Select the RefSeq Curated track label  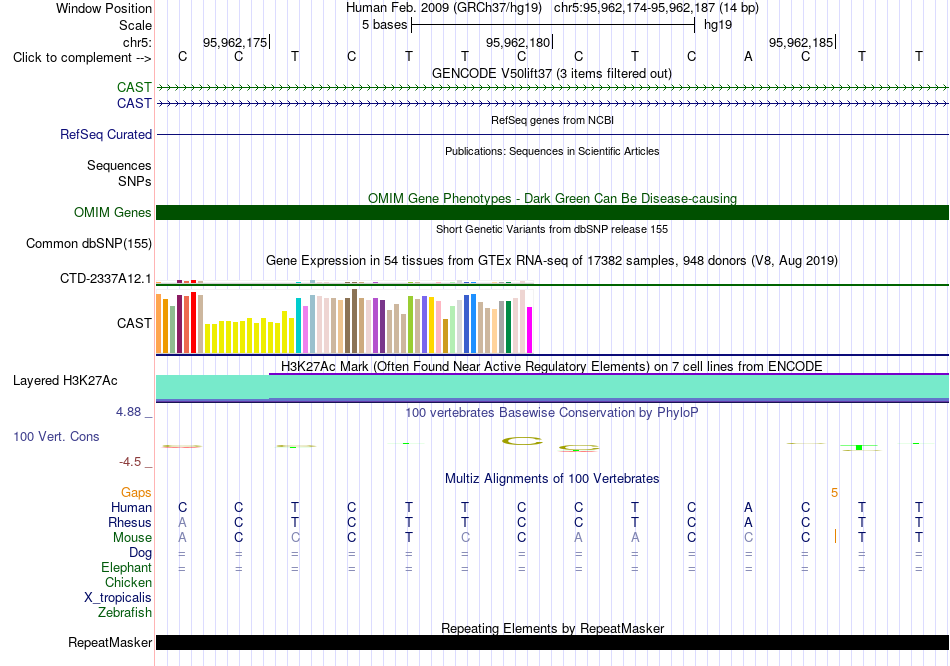pyautogui.click(x=105, y=135)
